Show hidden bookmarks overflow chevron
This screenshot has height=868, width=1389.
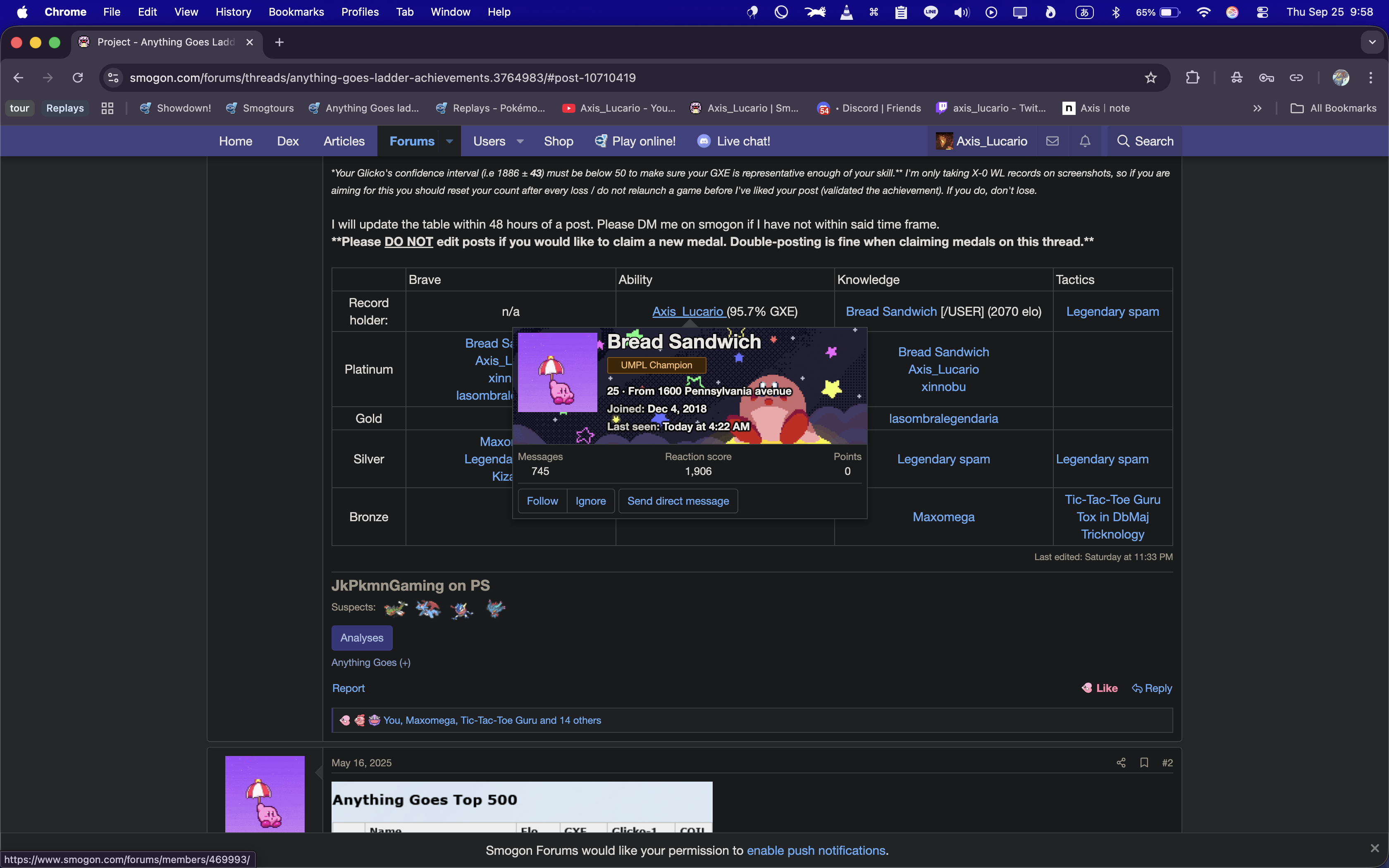[x=1257, y=108]
